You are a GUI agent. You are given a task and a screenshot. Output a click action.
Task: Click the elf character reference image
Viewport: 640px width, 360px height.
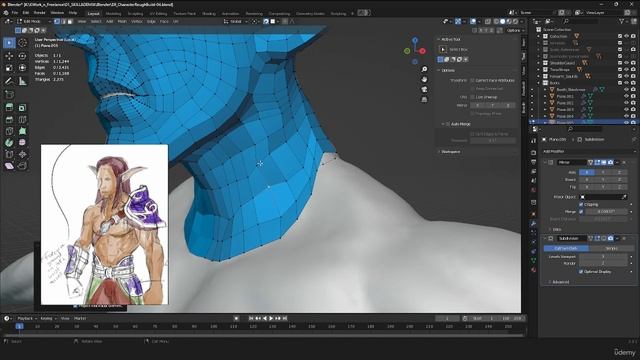[x=104, y=224]
